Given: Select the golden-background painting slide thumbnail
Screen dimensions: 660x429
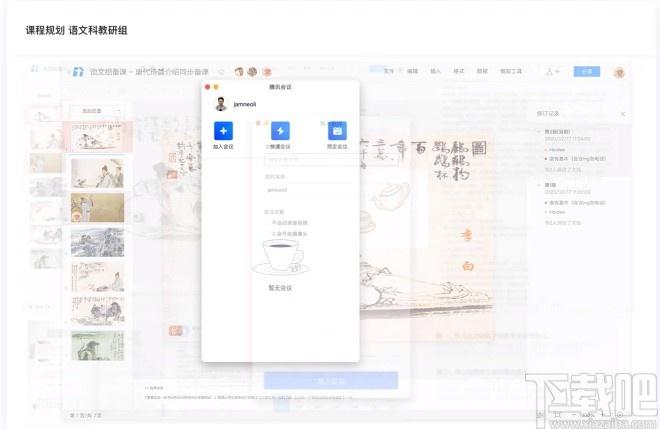Looking at the screenshot, I should point(97,208).
